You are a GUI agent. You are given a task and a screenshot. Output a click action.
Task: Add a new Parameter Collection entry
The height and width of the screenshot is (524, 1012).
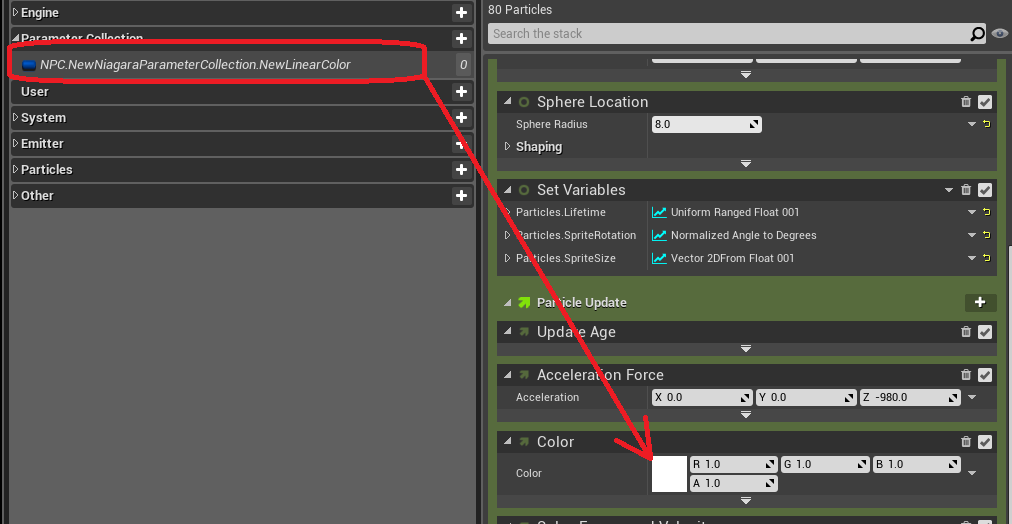(461, 39)
